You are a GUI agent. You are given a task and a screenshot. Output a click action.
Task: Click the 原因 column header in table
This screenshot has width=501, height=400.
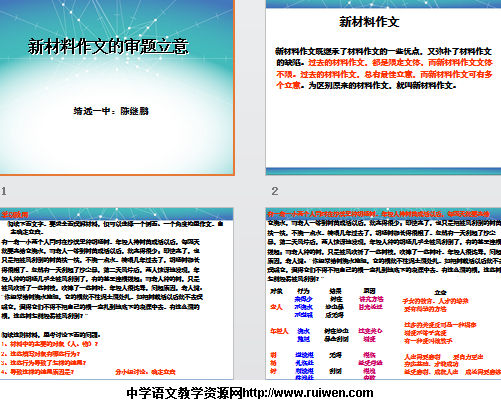[x=370, y=291]
